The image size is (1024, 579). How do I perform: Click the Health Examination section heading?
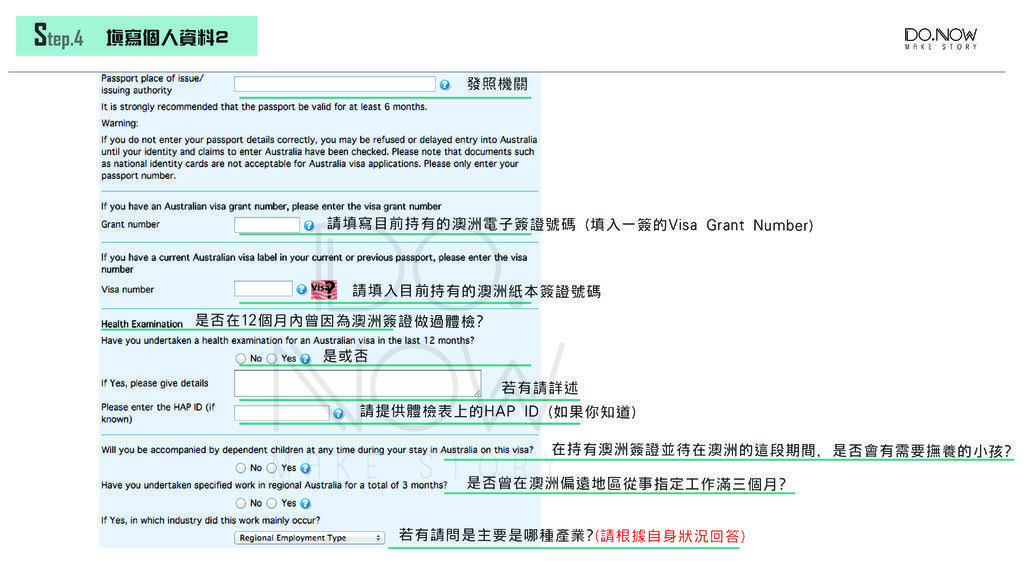pos(142,324)
